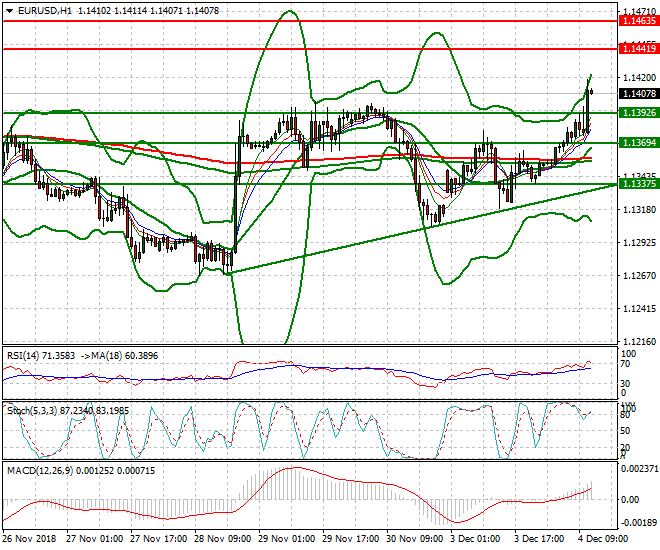This screenshot has width=660, height=550.
Task: Click the 26 Nov 2018 time axis label
Action: pyautogui.click(x=29, y=539)
